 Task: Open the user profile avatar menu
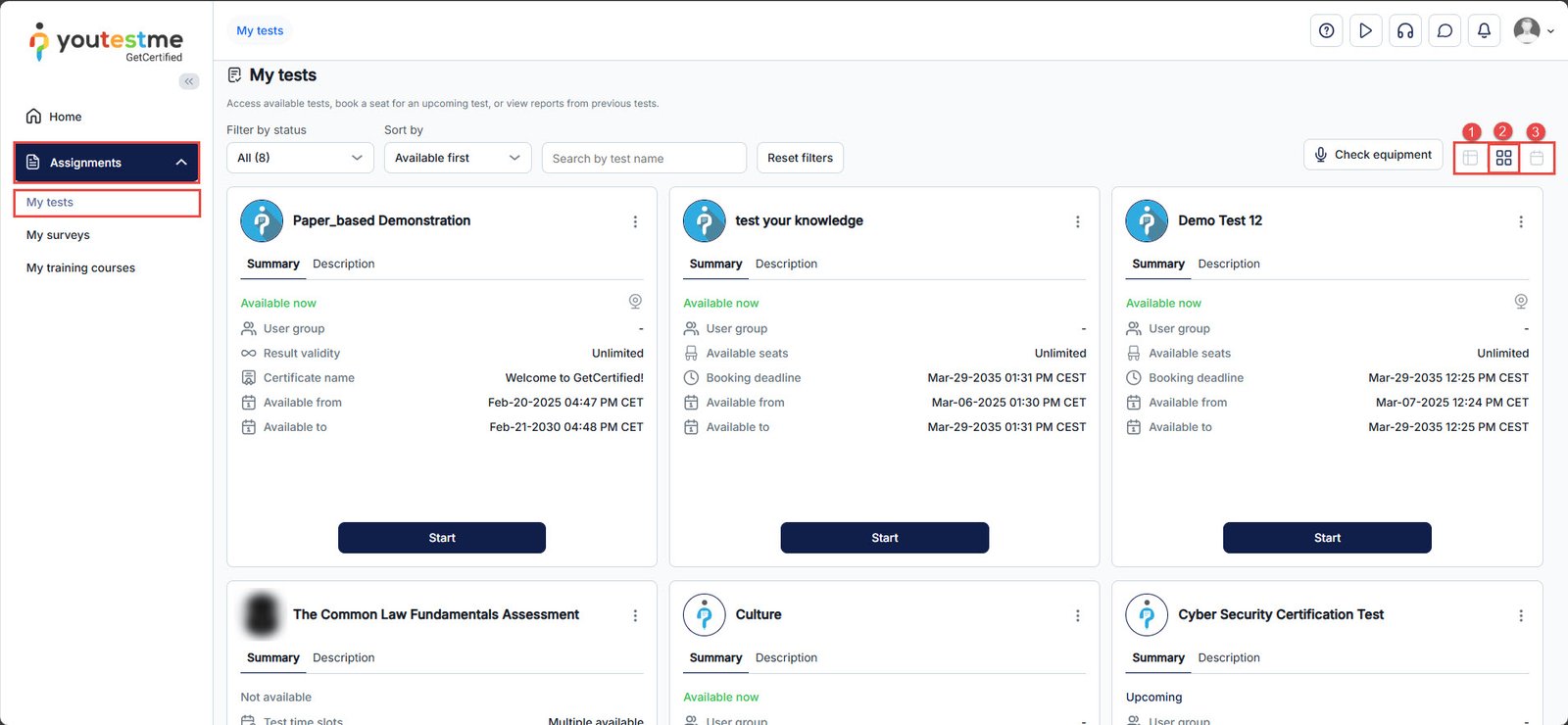(x=1533, y=30)
